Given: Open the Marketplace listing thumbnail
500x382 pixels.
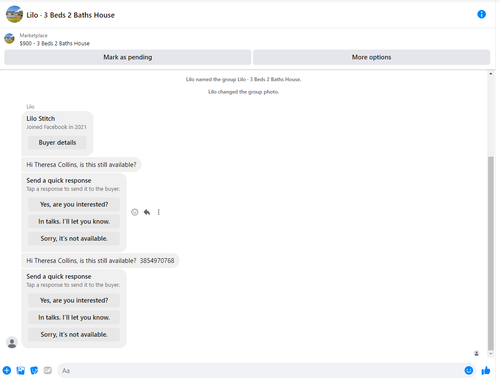Looking at the screenshot, I should 9,39.
